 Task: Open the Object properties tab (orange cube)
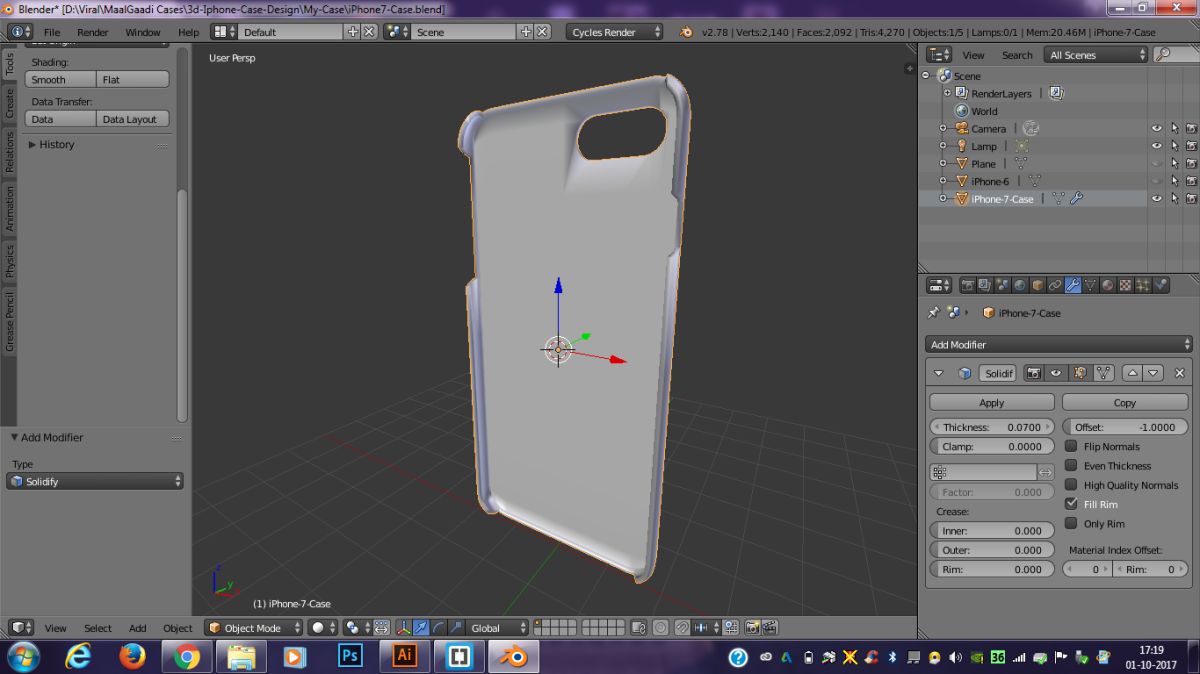(1038, 285)
